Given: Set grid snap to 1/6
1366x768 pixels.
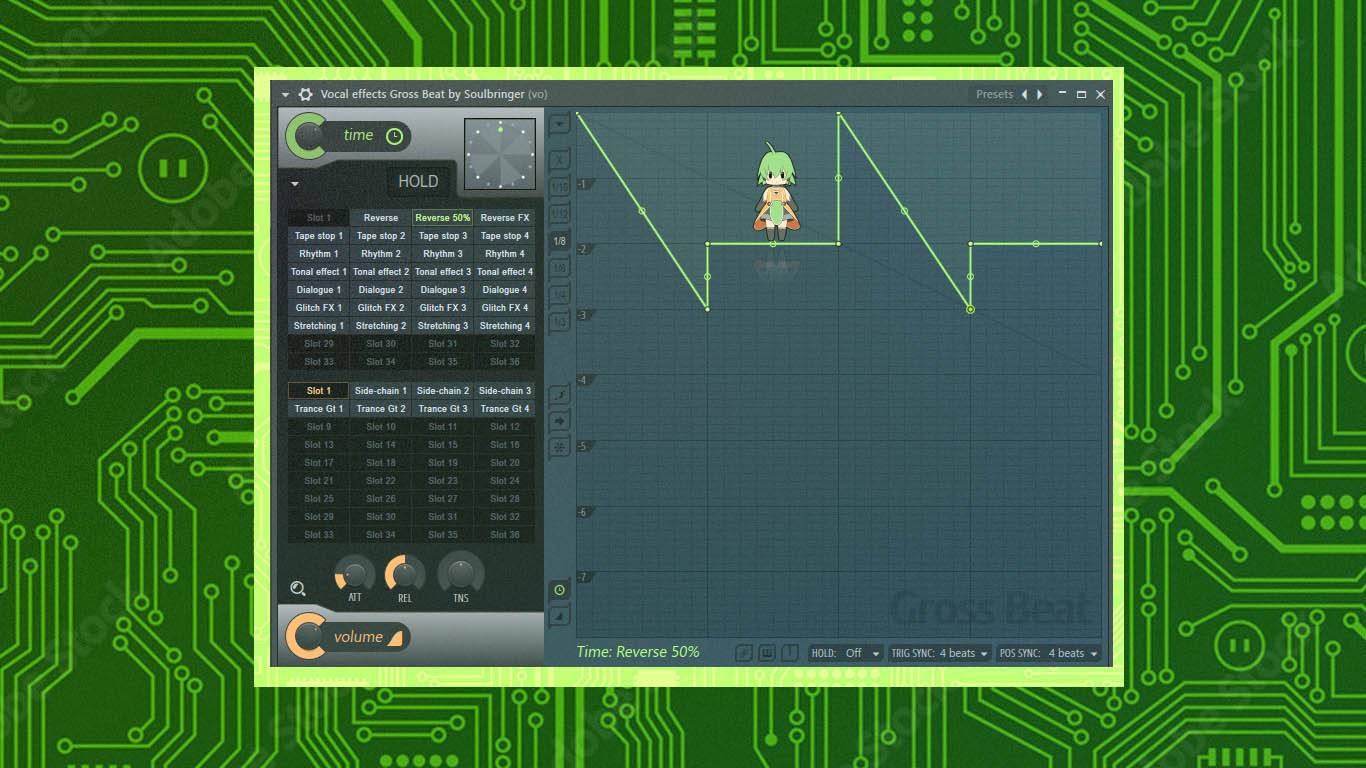Looking at the screenshot, I should 559,268.
